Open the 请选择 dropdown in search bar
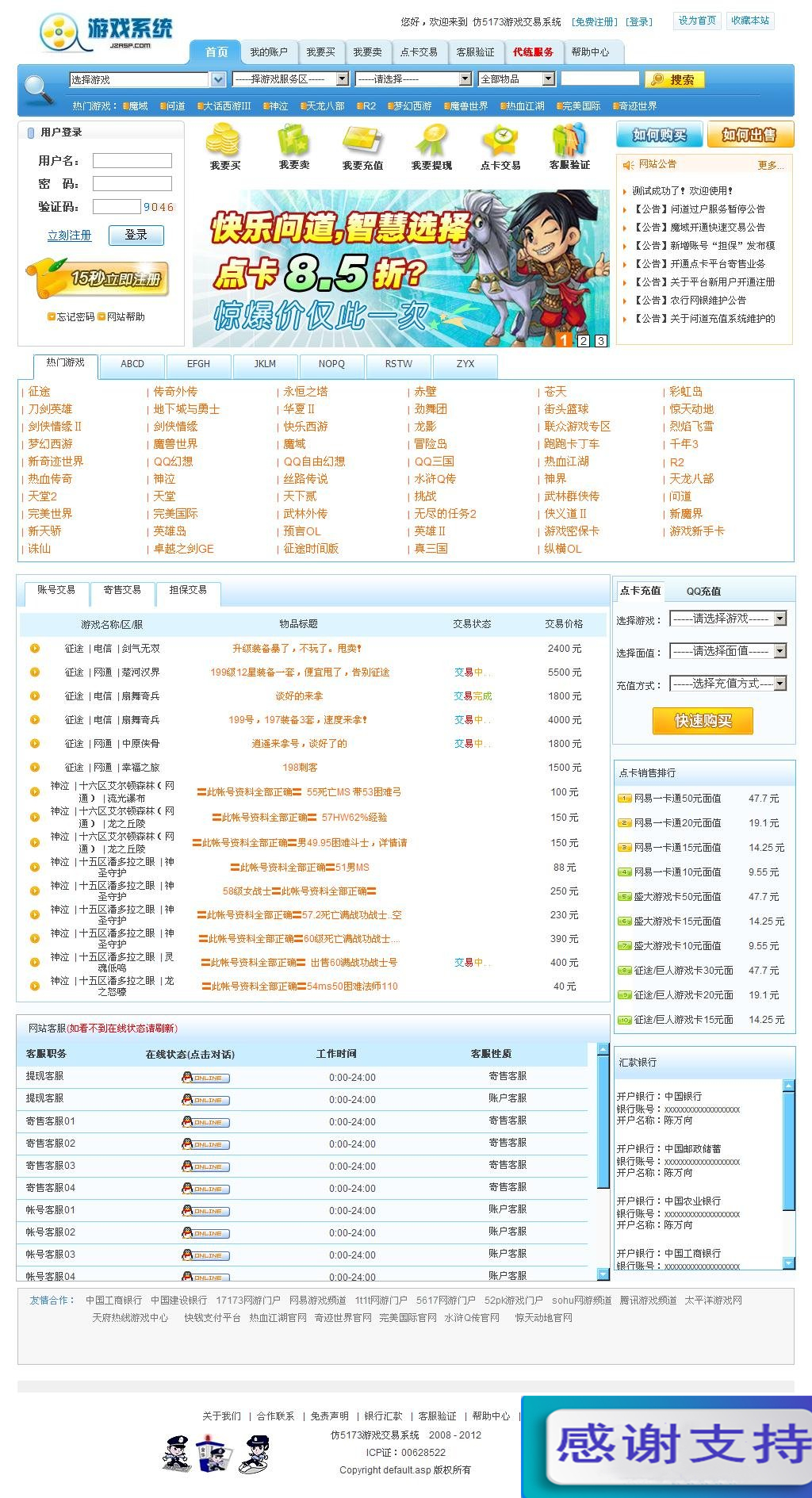 click(x=465, y=79)
